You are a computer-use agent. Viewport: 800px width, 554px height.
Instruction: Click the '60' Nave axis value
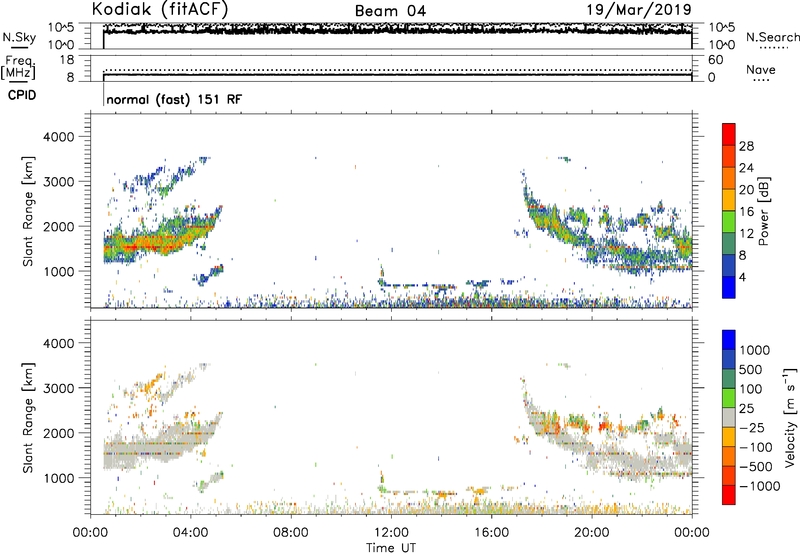point(716,60)
